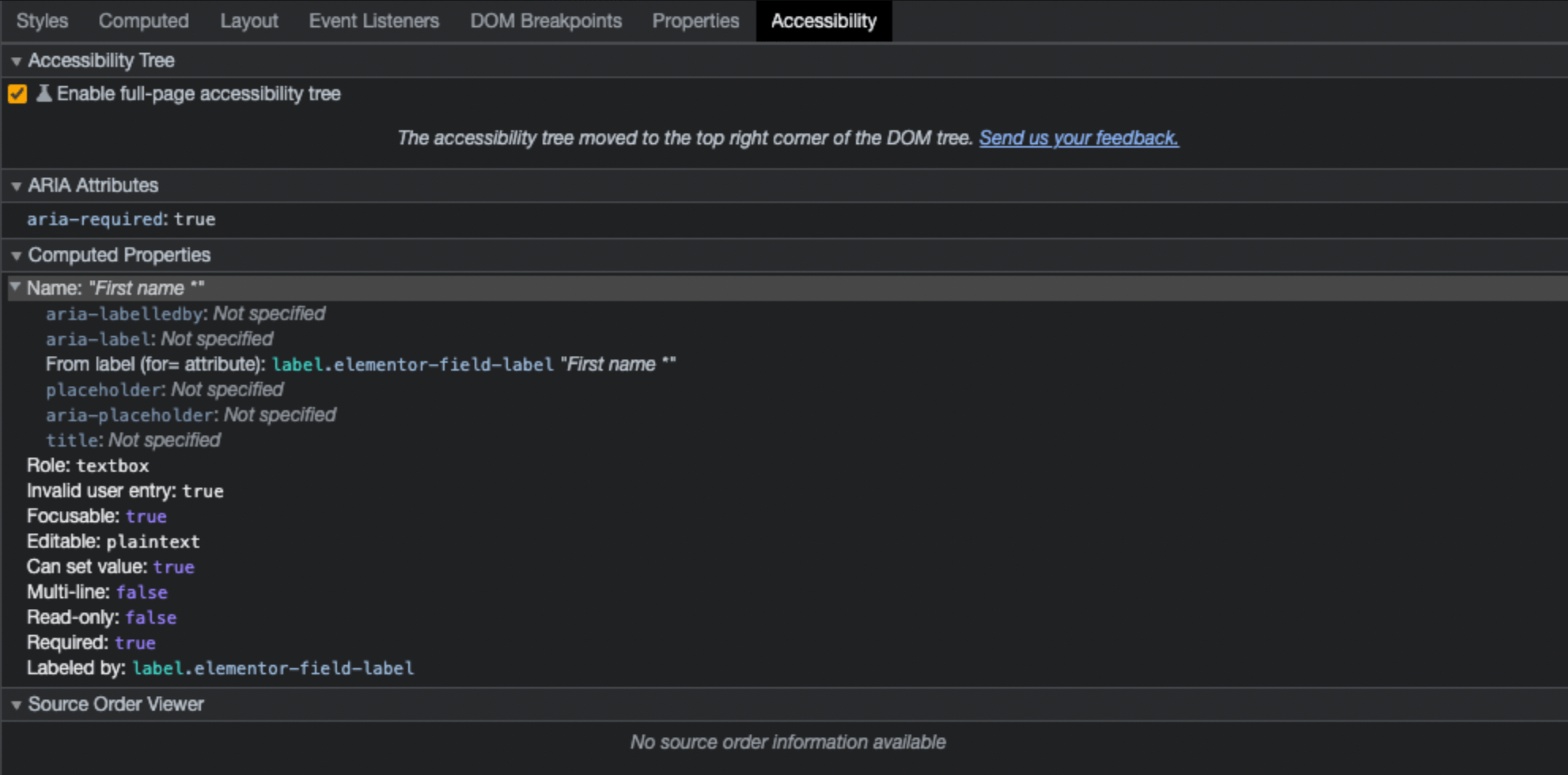Collapse the Name property details
Screen dimensions: 1568x775
pyautogui.click(x=15, y=288)
